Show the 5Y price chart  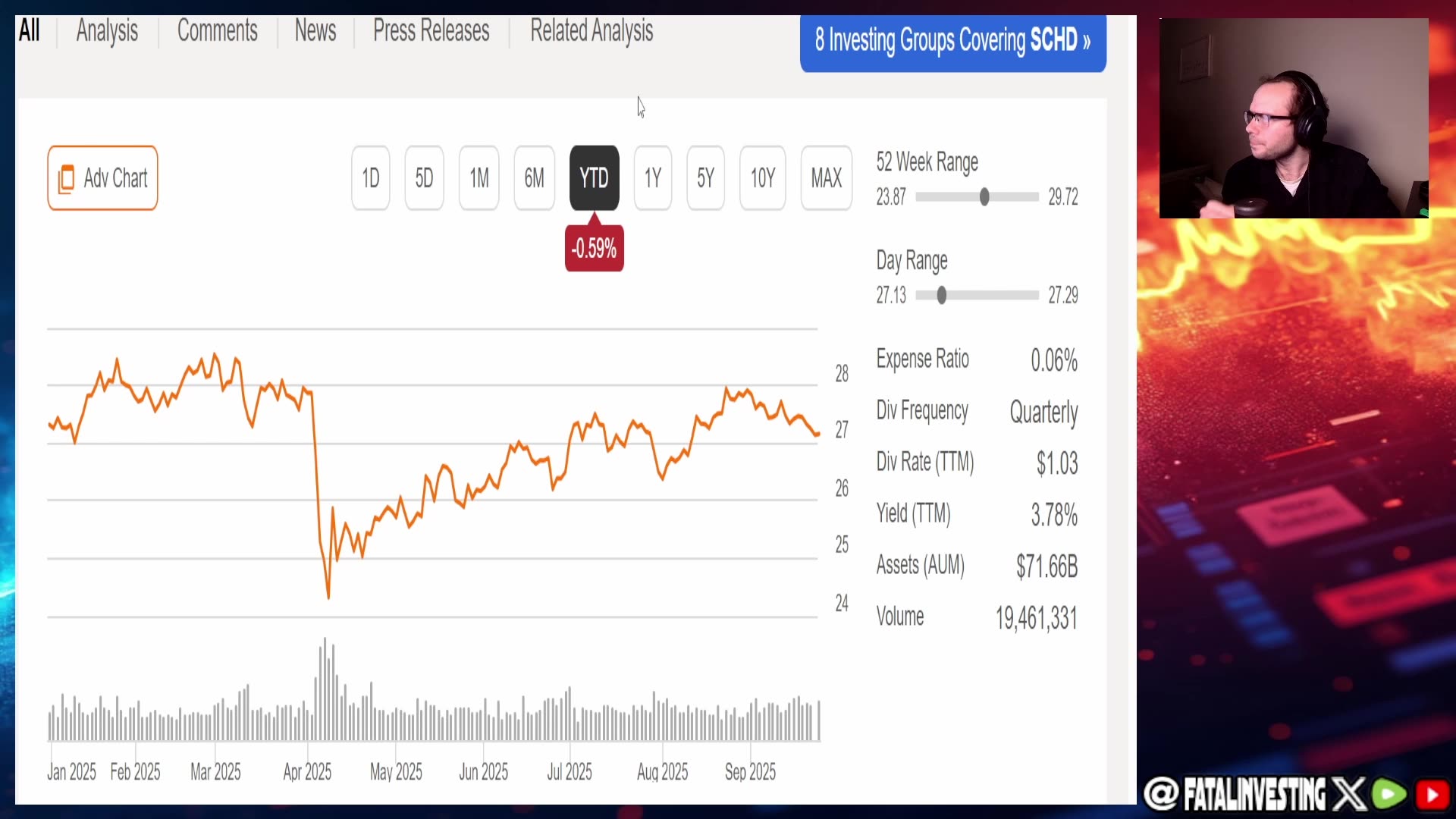coord(705,178)
